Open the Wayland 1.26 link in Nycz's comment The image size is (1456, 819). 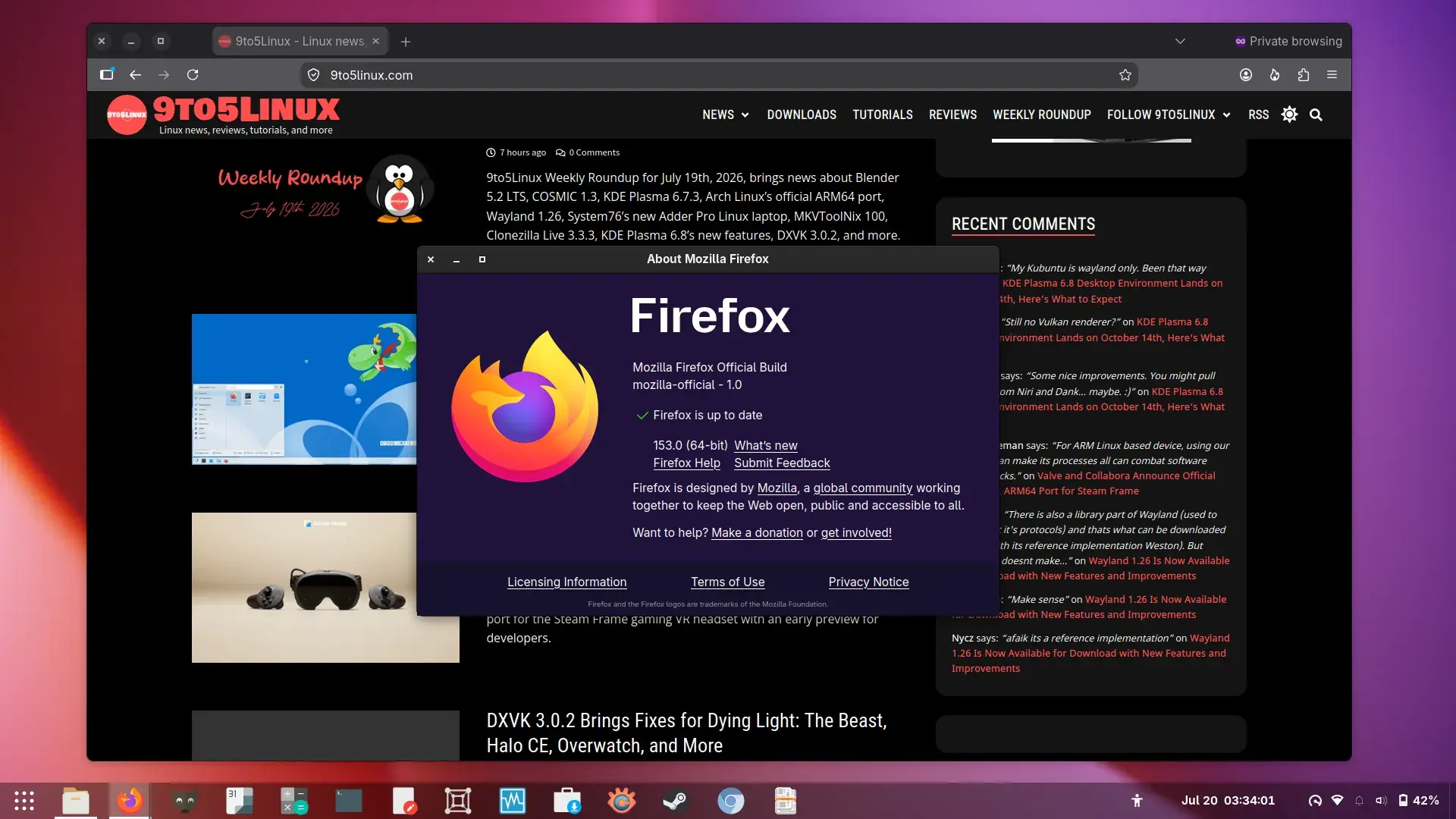pos(1090,653)
